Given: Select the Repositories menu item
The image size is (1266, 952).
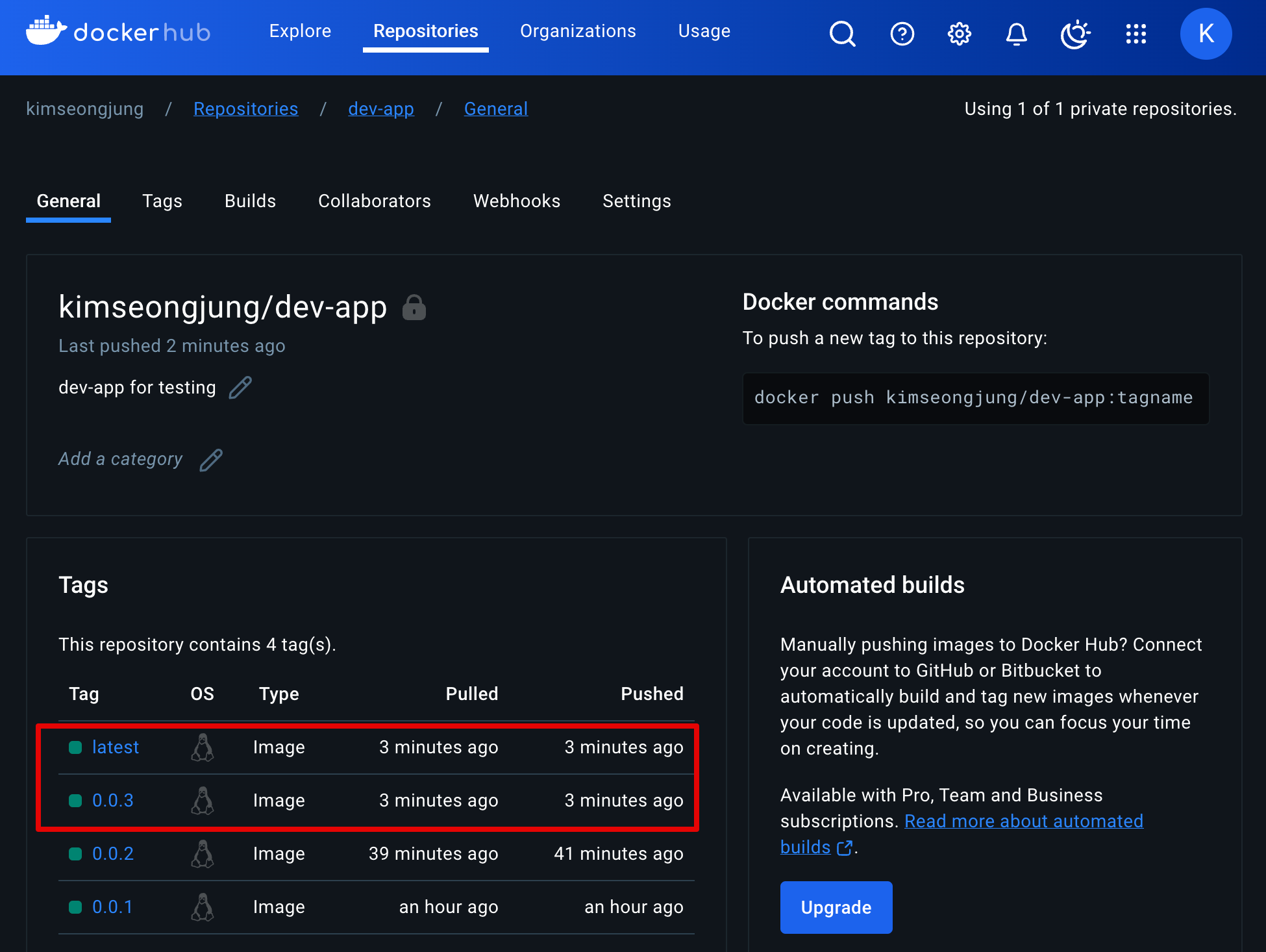Looking at the screenshot, I should coord(426,31).
